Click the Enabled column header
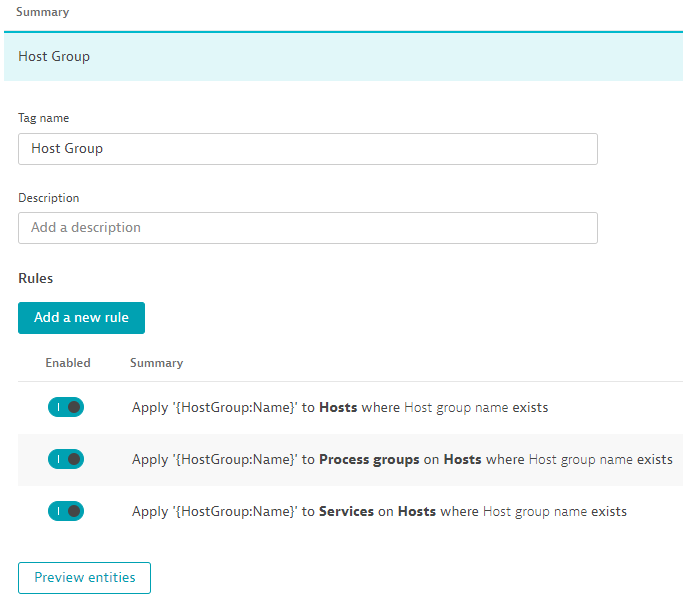 click(68, 363)
